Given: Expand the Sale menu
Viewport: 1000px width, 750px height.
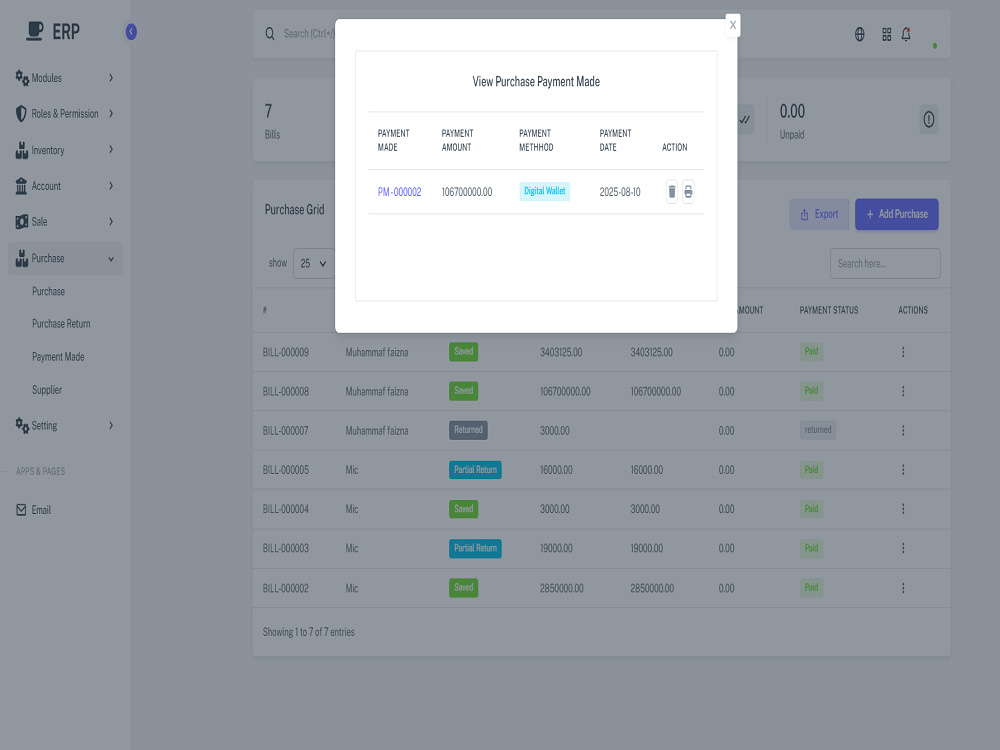Looking at the screenshot, I should (65, 222).
